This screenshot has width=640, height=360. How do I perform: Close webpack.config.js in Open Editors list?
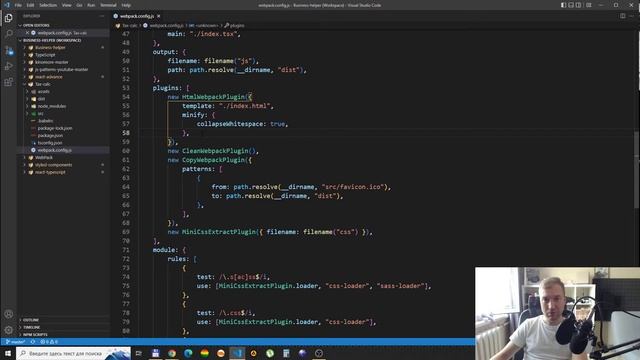(x=27, y=33)
